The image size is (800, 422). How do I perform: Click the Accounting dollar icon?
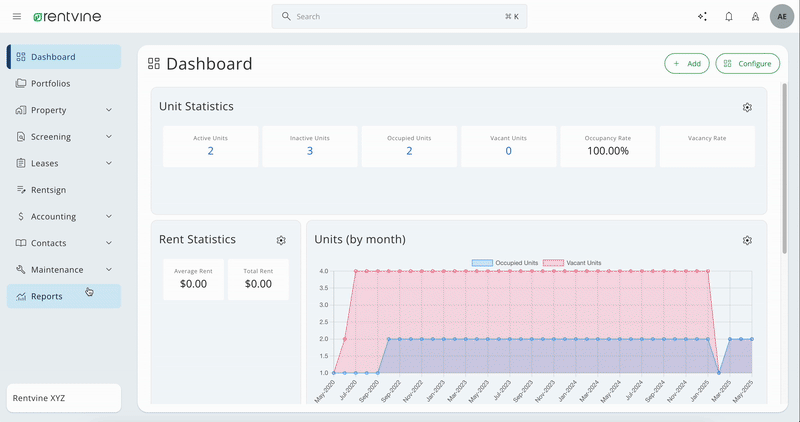21,216
